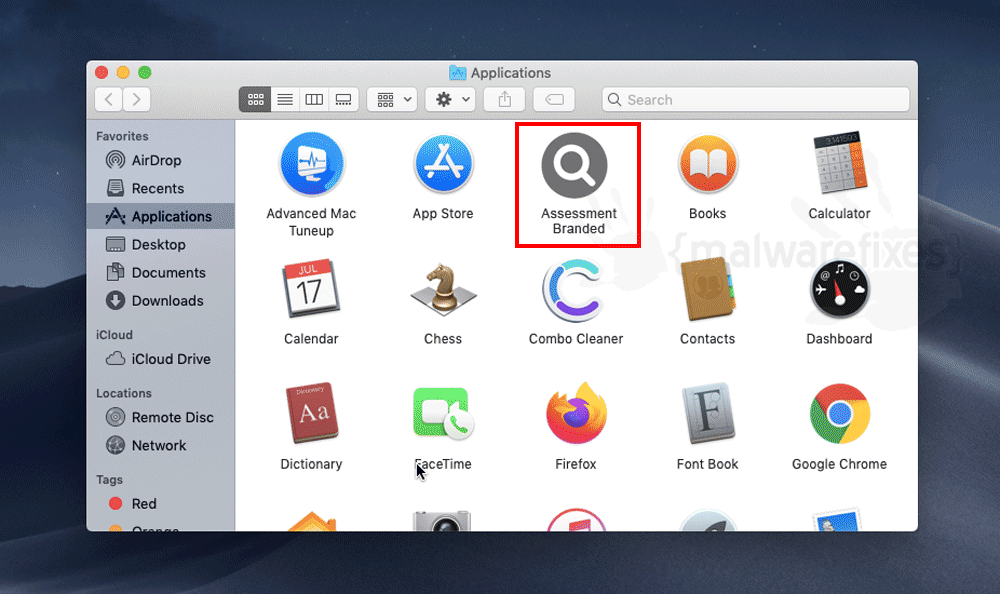1000x594 pixels.
Task: Click the Combo Cleaner name label
Action: pos(576,339)
